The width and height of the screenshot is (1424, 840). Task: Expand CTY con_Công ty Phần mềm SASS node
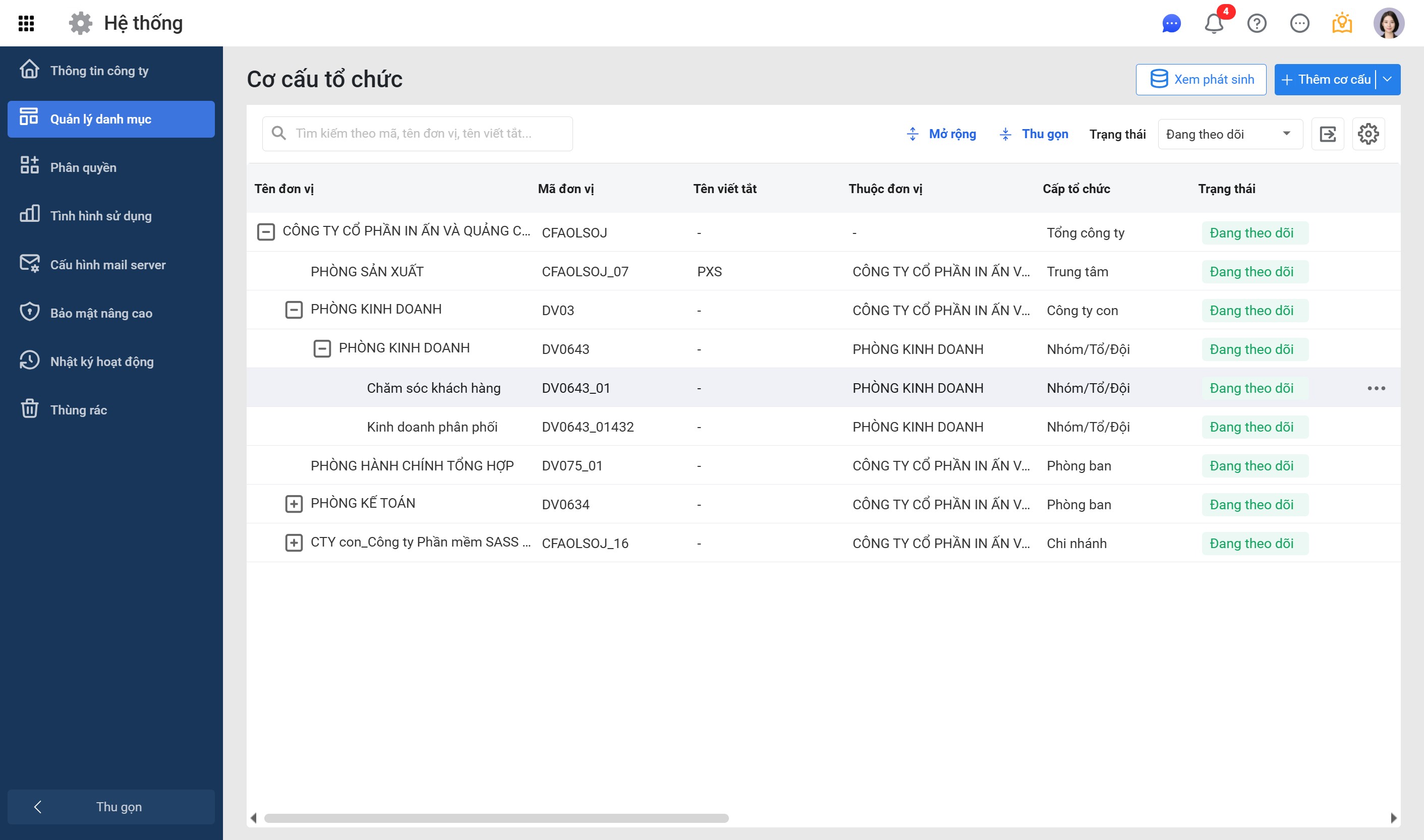click(x=293, y=543)
